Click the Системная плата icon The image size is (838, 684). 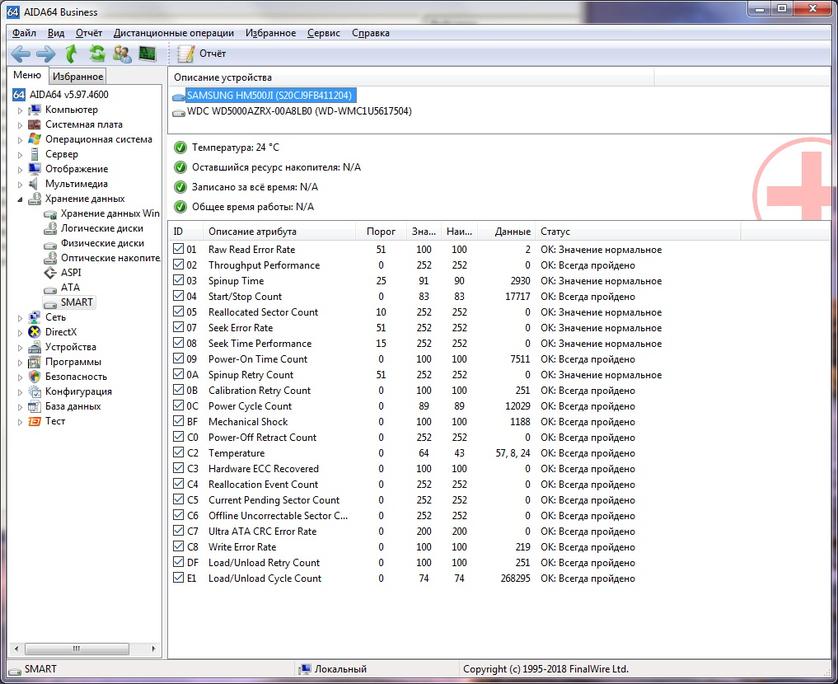click(35, 125)
